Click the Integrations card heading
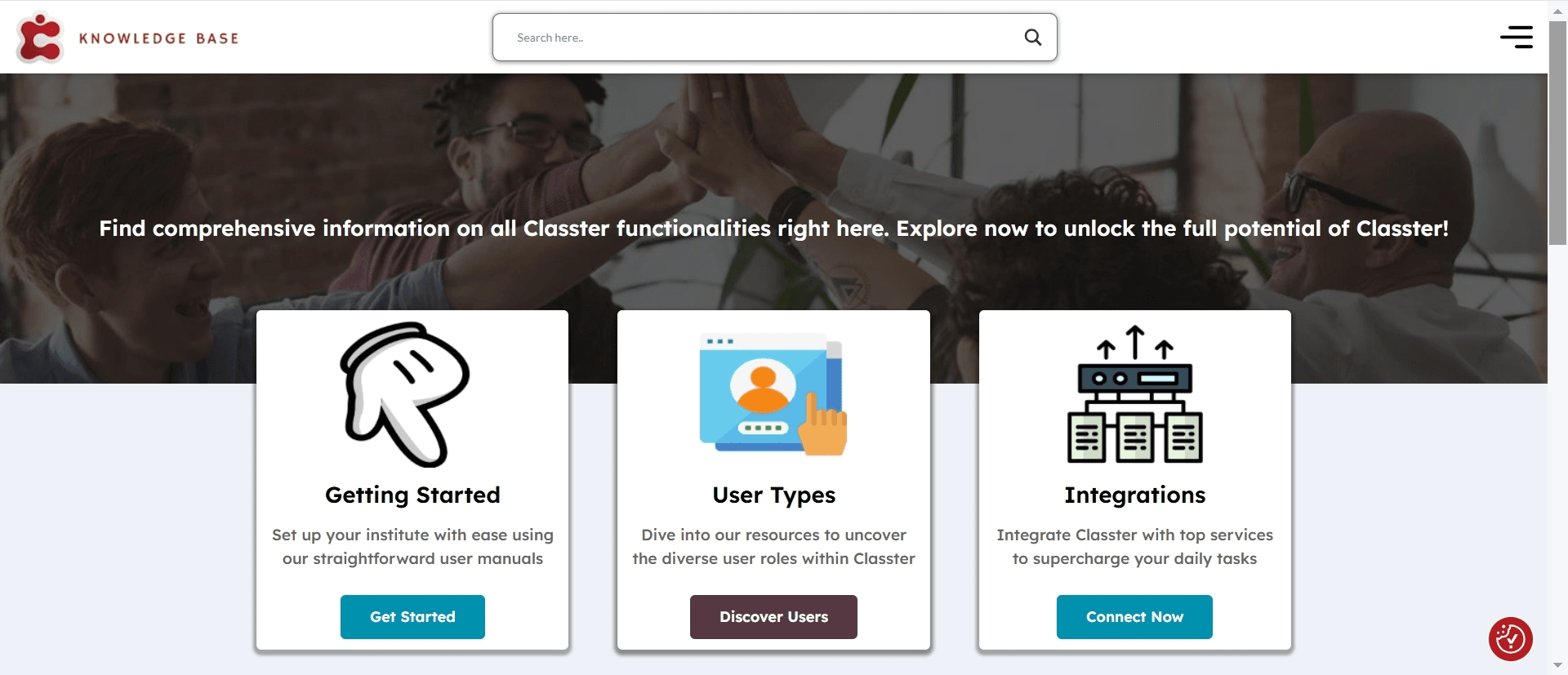 tap(1134, 495)
